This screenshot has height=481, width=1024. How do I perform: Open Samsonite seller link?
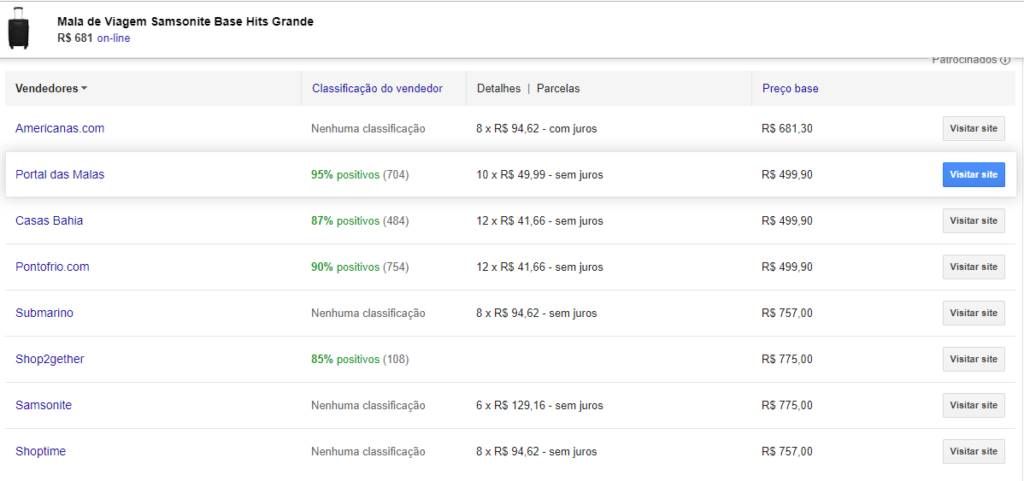(x=44, y=405)
